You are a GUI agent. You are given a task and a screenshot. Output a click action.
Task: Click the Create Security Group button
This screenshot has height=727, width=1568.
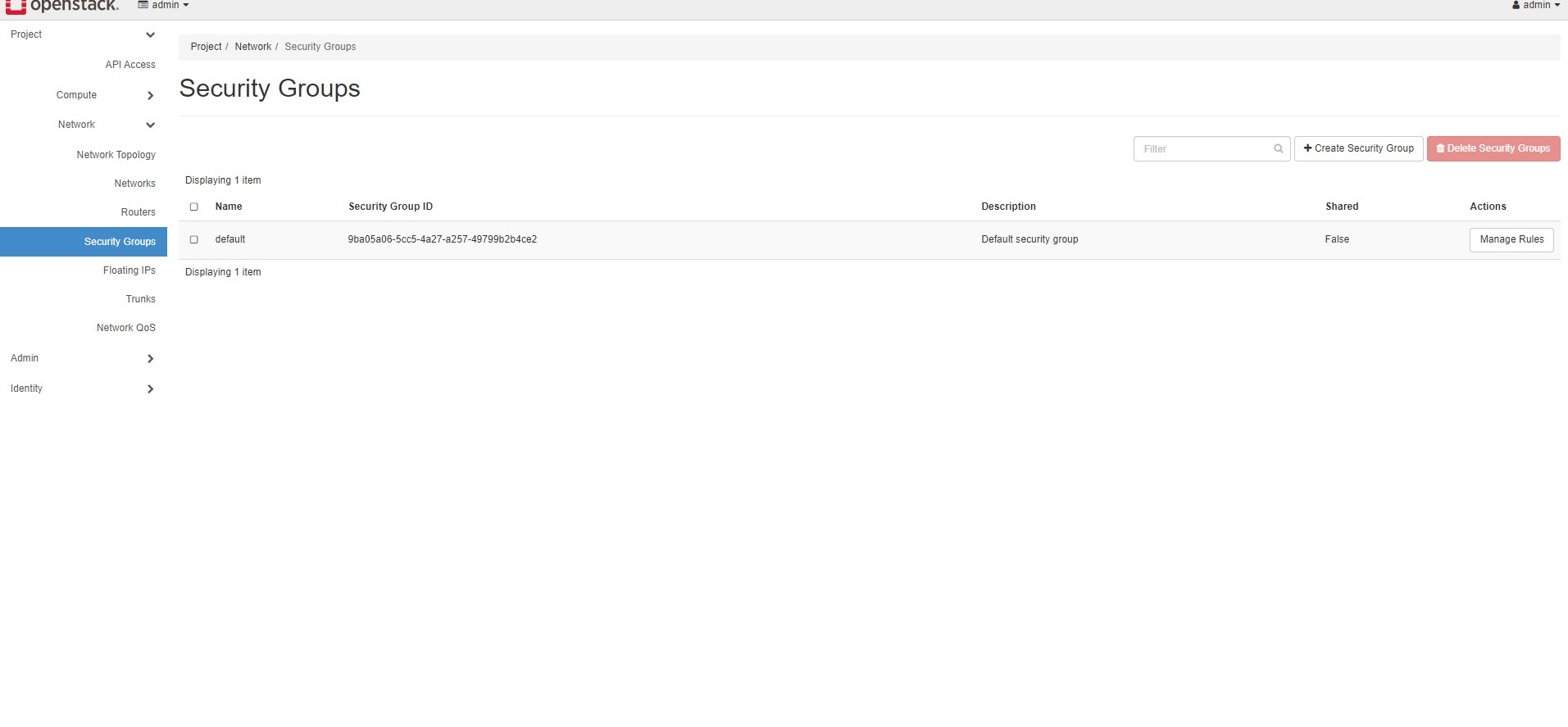[x=1358, y=148]
